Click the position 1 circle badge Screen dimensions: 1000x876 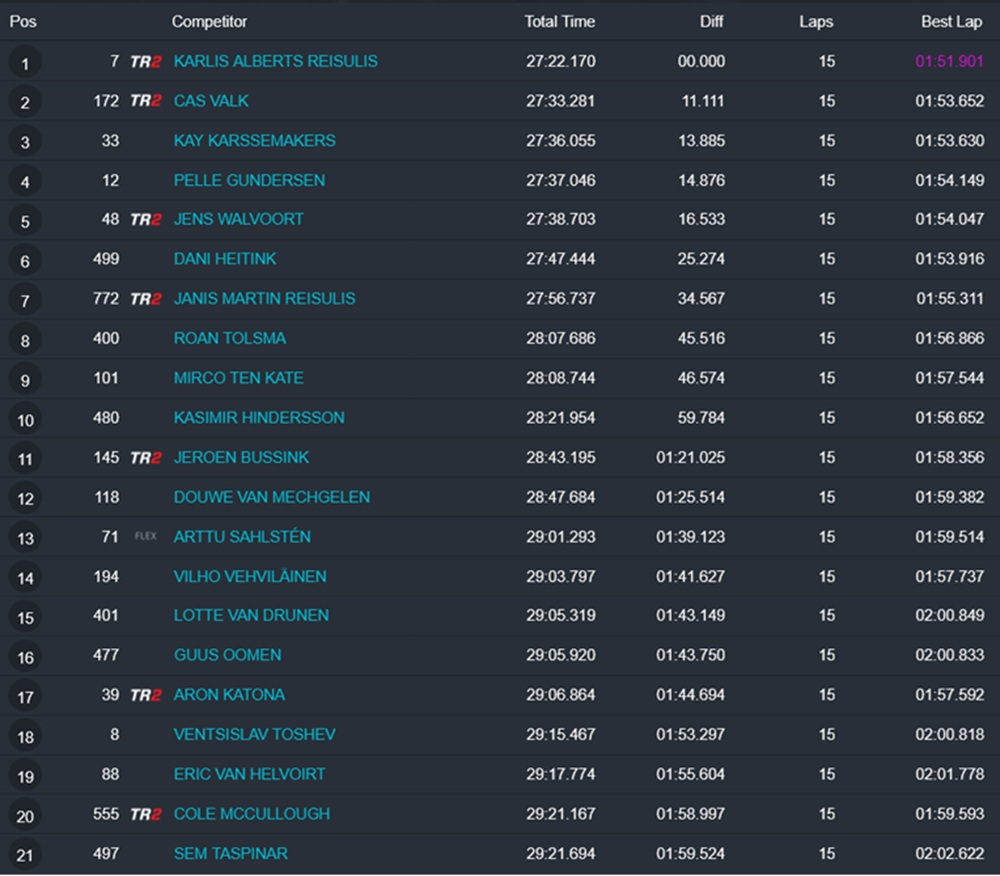click(25, 64)
